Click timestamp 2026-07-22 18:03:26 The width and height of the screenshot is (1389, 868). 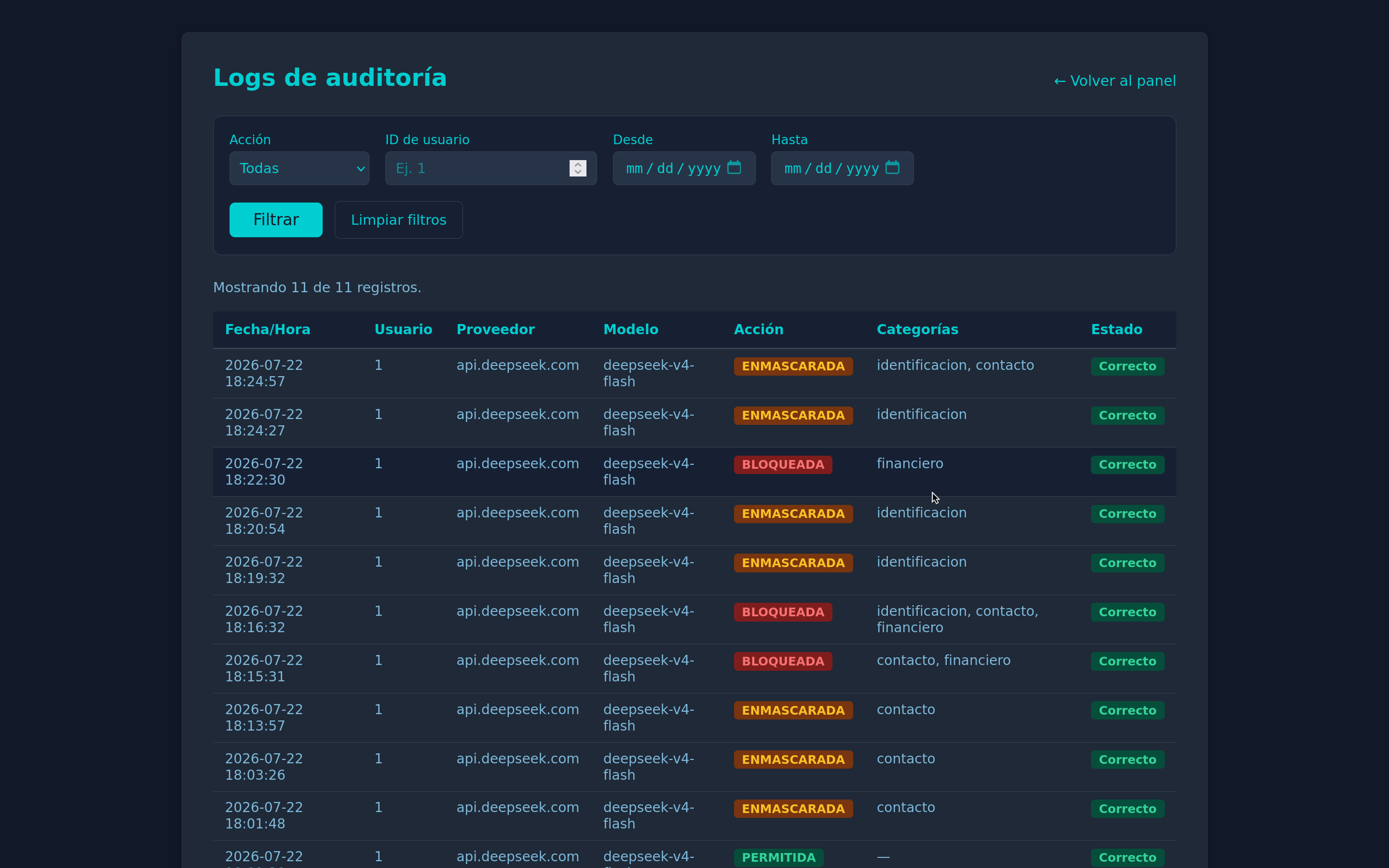point(264,766)
